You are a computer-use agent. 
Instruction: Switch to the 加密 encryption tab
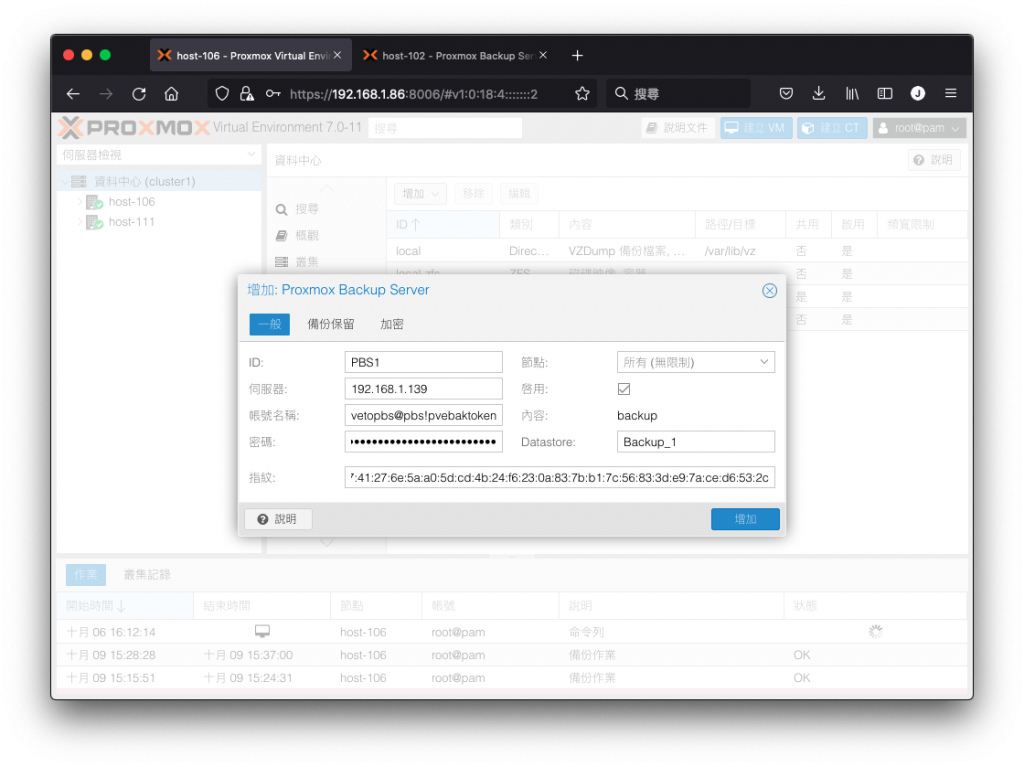pos(391,324)
